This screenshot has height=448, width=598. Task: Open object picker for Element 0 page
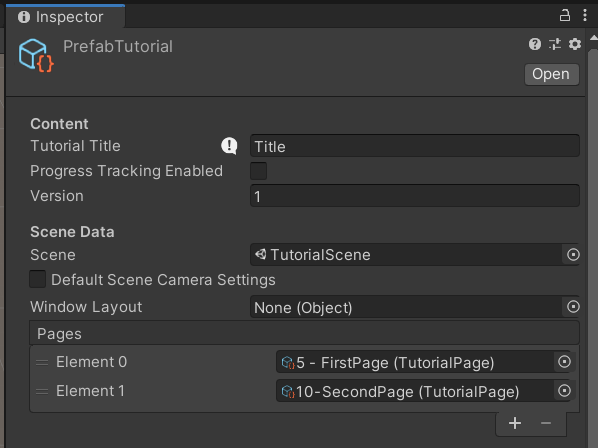click(x=564, y=361)
